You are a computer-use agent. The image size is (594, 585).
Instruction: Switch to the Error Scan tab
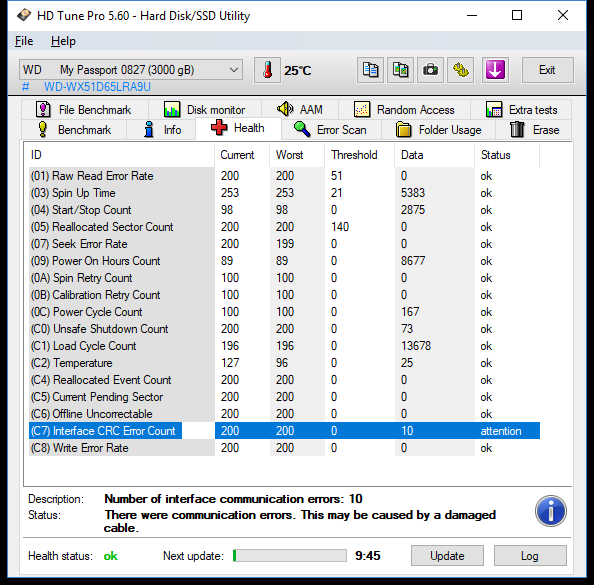click(330, 130)
